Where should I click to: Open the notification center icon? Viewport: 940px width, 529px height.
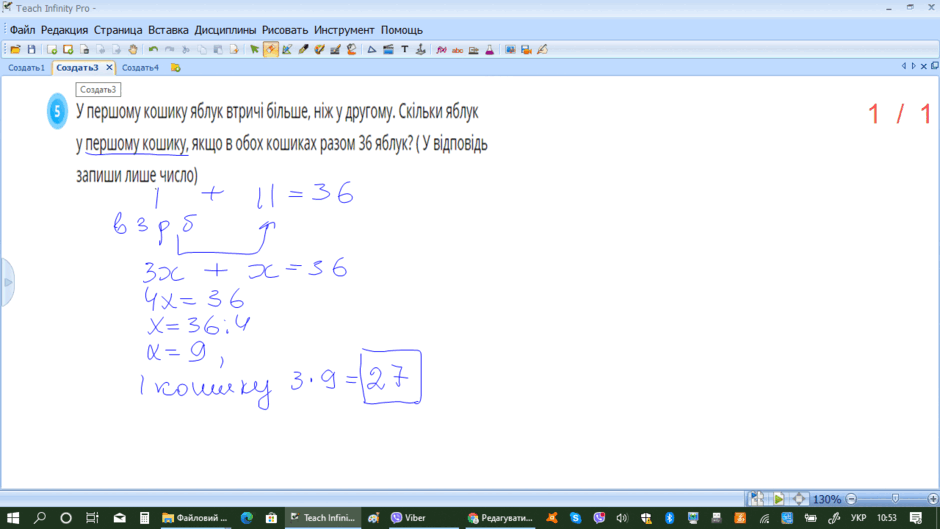click(x=916, y=518)
